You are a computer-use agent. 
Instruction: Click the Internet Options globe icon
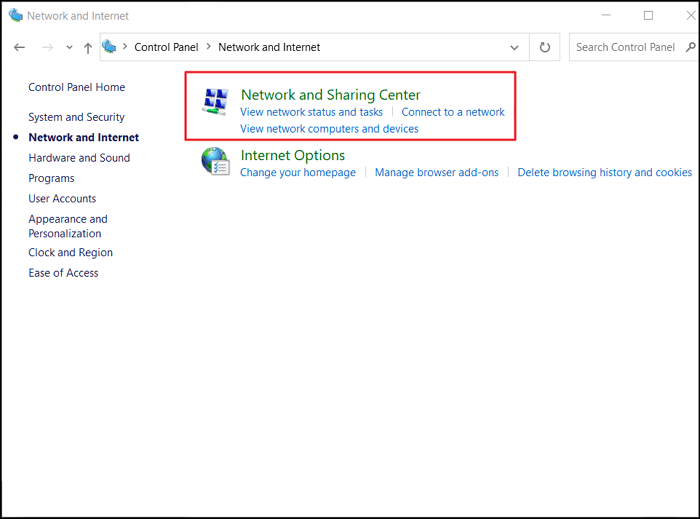215,161
